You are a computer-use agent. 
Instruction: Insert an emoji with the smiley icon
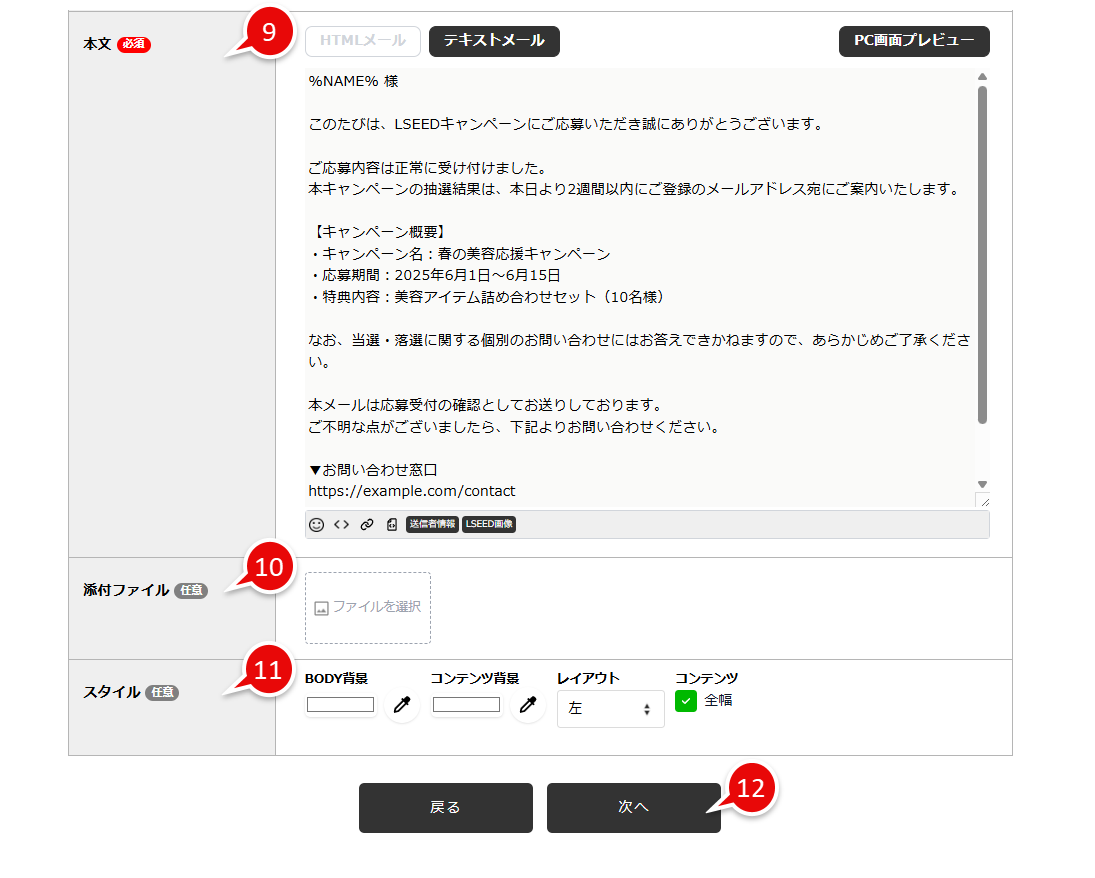317,524
